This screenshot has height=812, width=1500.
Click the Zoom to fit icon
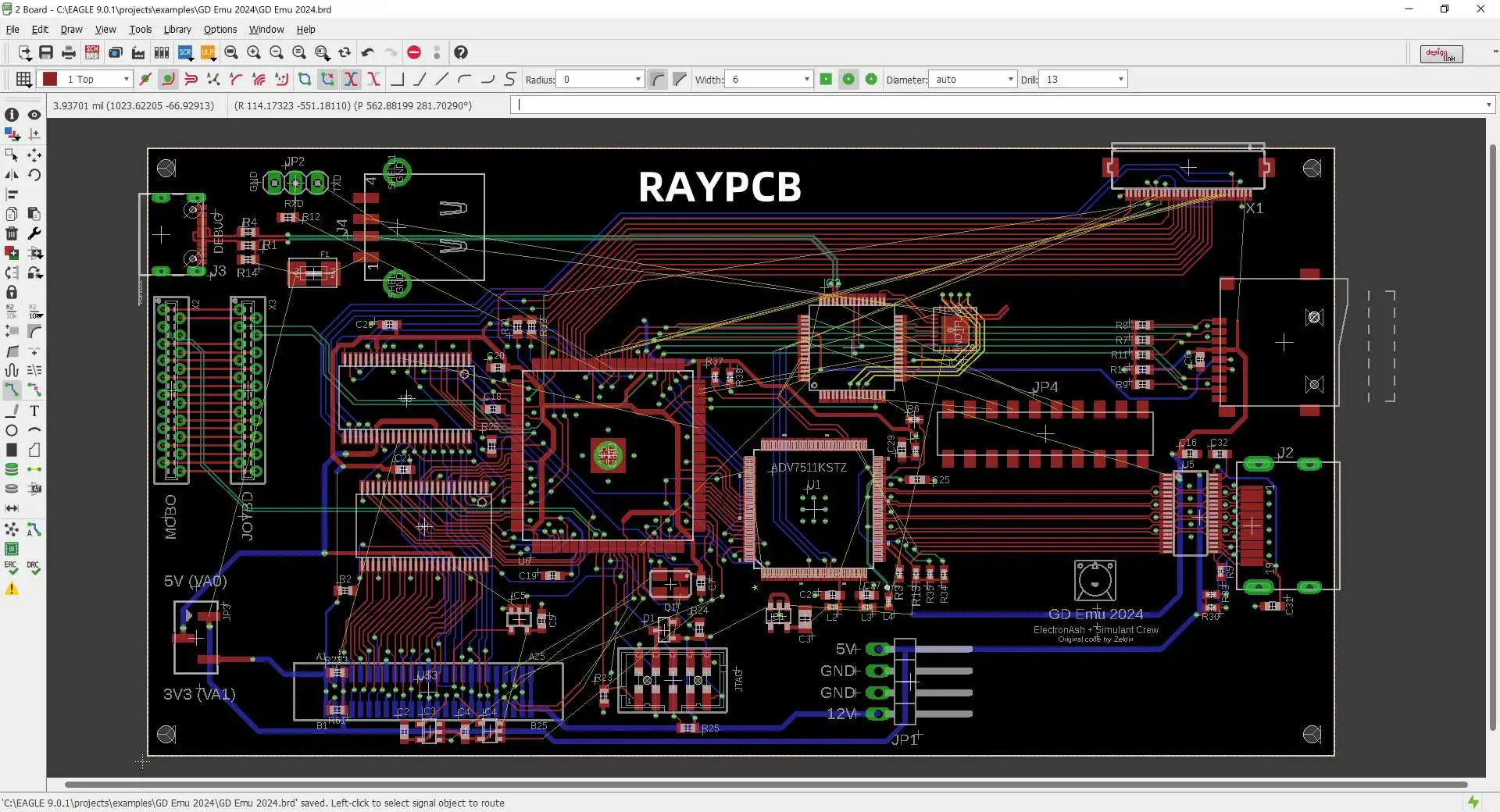click(x=231, y=52)
